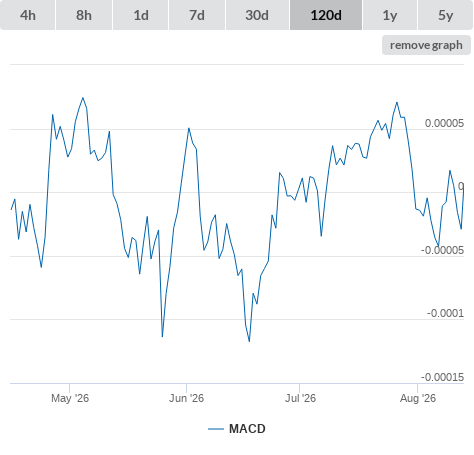The width and height of the screenshot is (474, 455).
Task: Select the Aug '26 date label
Action: [x=418, y=398]
